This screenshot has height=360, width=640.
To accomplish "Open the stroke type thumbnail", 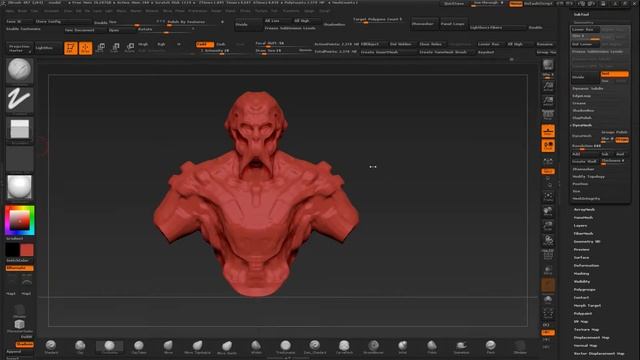I will click(x=19, y=100).
